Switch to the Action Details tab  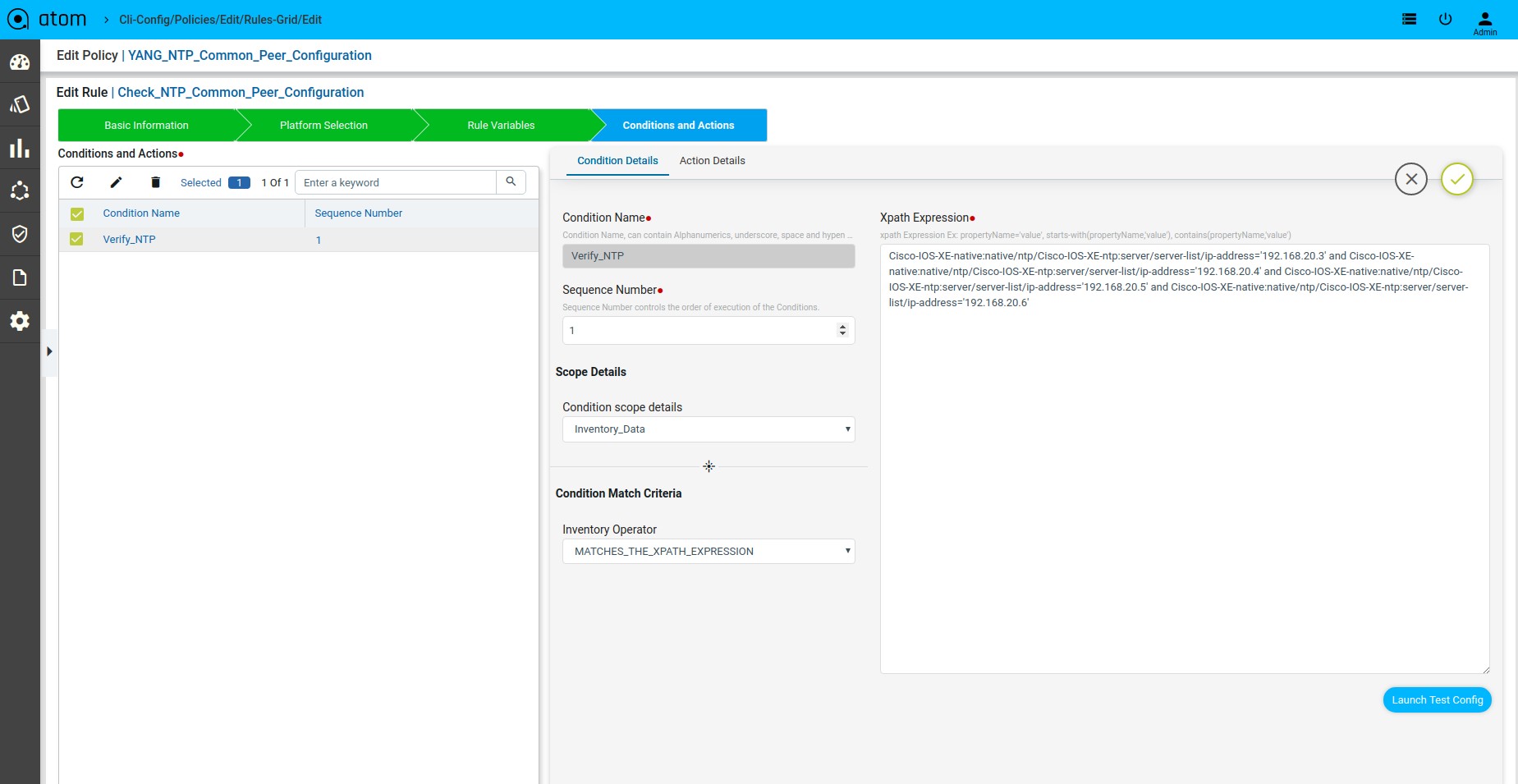(712, 161)
